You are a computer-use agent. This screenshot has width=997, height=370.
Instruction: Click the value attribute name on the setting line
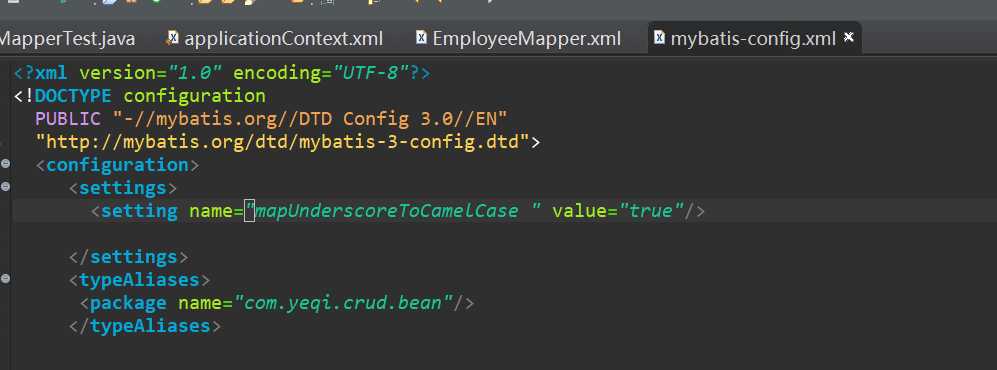(x=579, y=211)
